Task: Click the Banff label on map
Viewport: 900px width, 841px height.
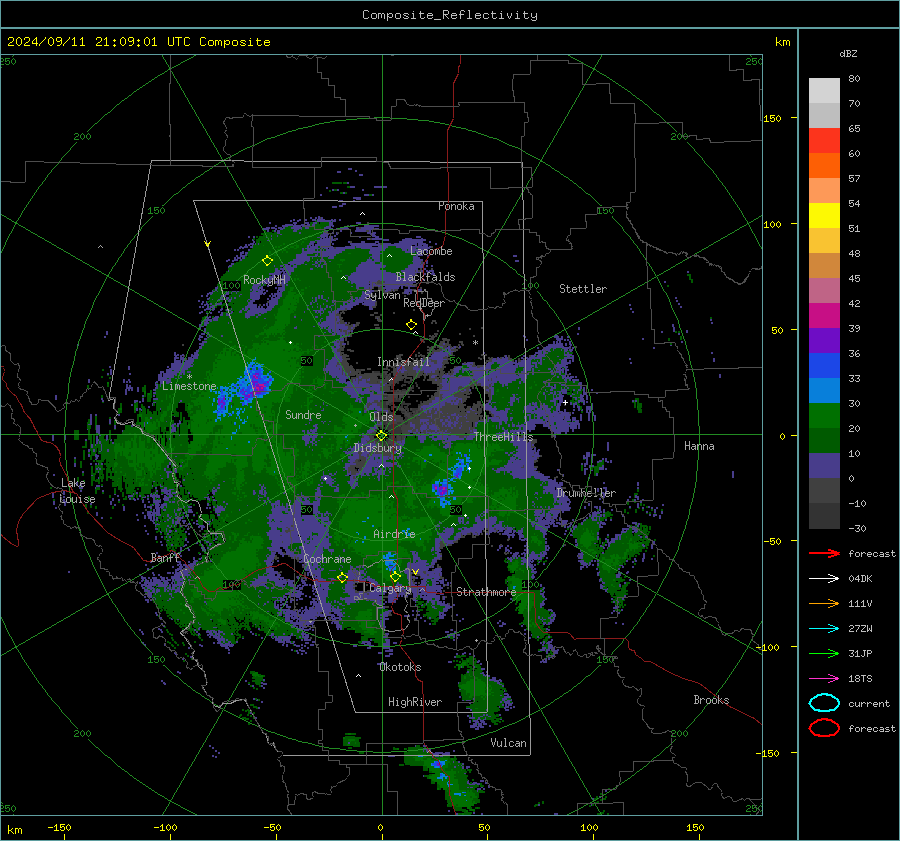Action: click(x=166, y=557)
